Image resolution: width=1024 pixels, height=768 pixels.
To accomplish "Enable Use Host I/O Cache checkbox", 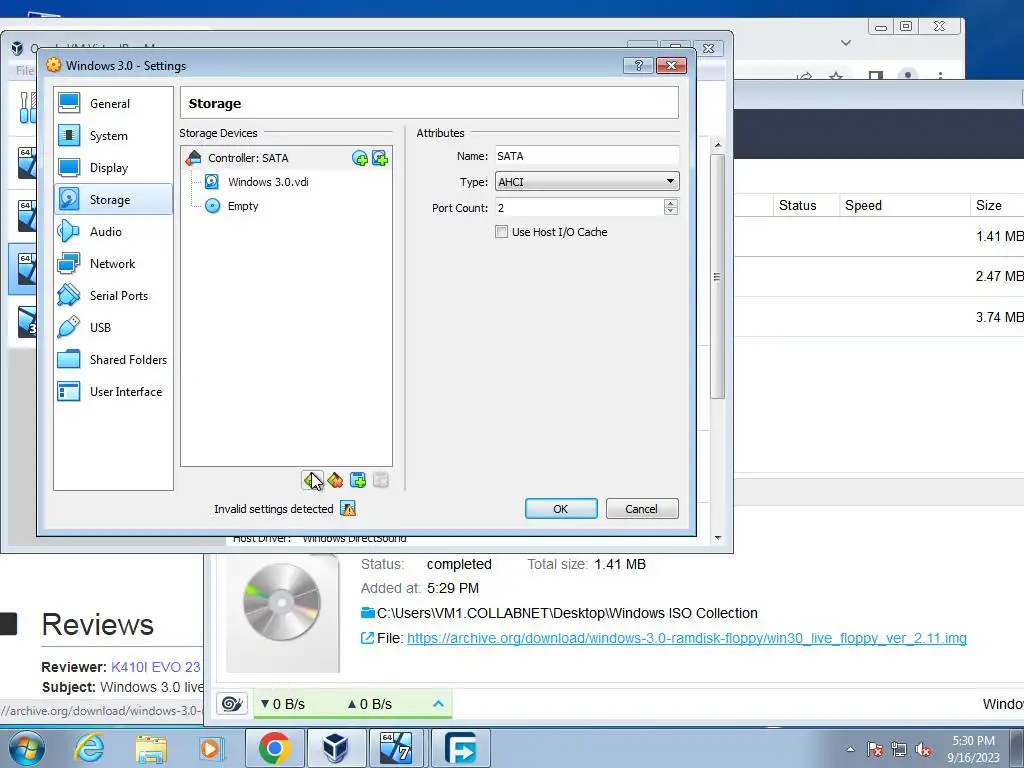I will 502,232.
